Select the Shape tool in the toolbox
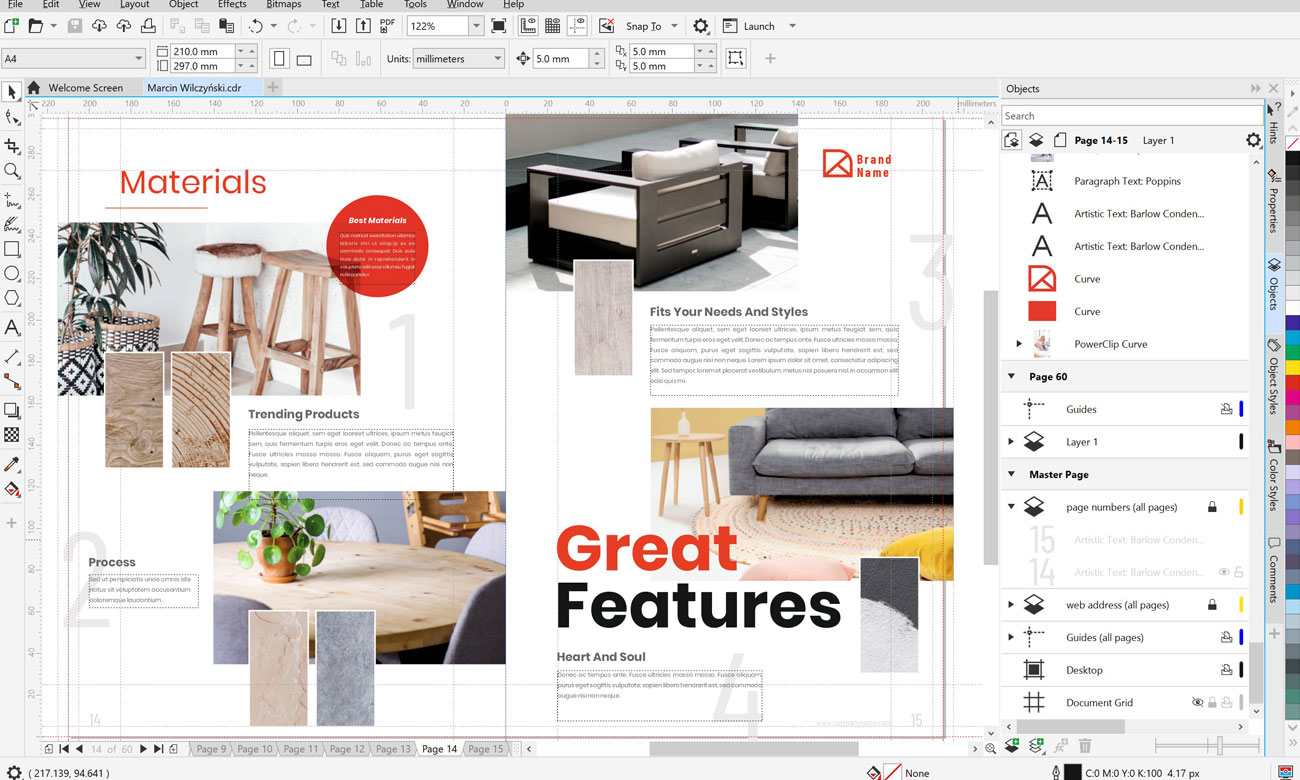This screenshot has width=1300, height=780. click(12, 118)
